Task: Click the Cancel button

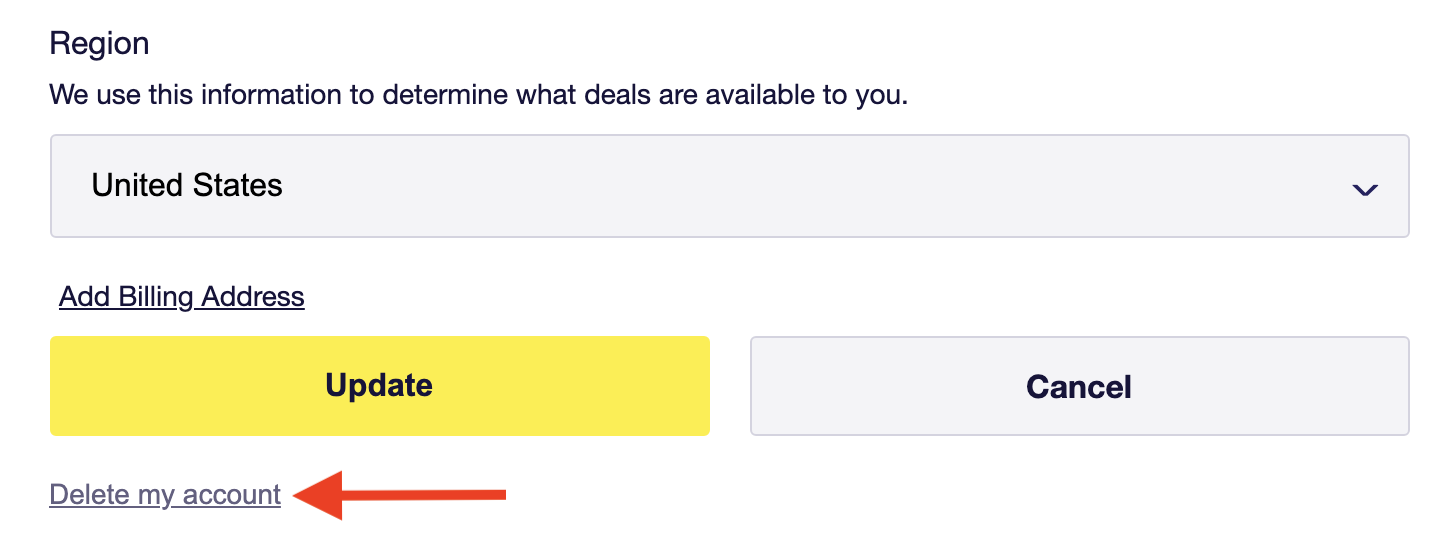Action: [1079, 386]
